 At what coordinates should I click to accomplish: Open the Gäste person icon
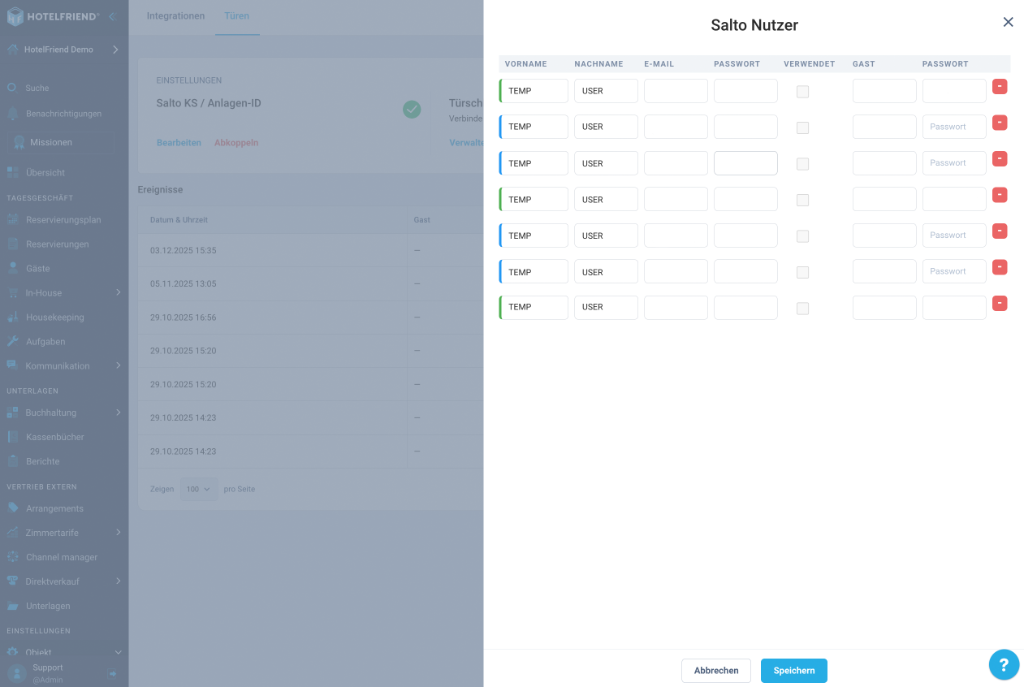coord(12,268)
